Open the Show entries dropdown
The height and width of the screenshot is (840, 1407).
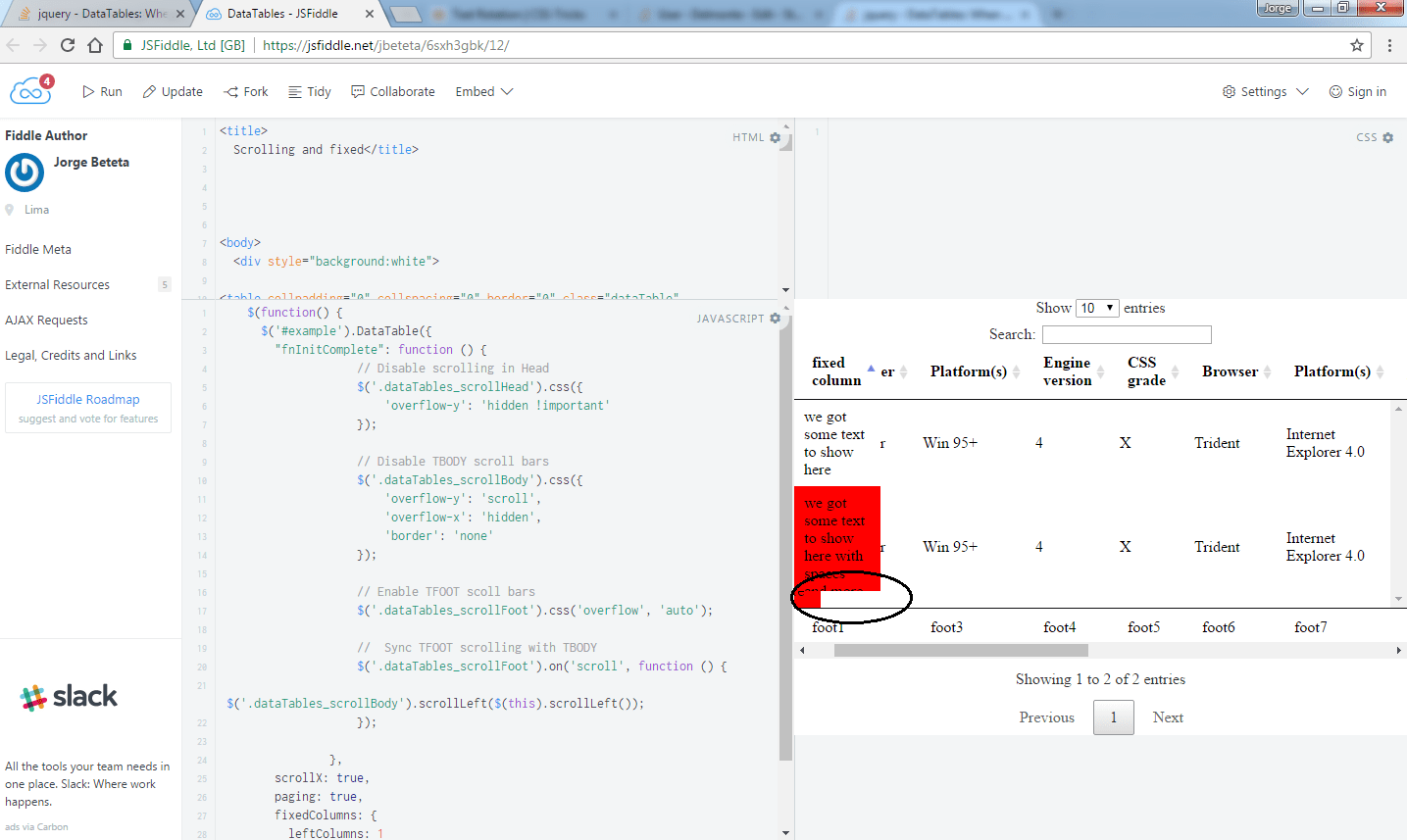1097,307
